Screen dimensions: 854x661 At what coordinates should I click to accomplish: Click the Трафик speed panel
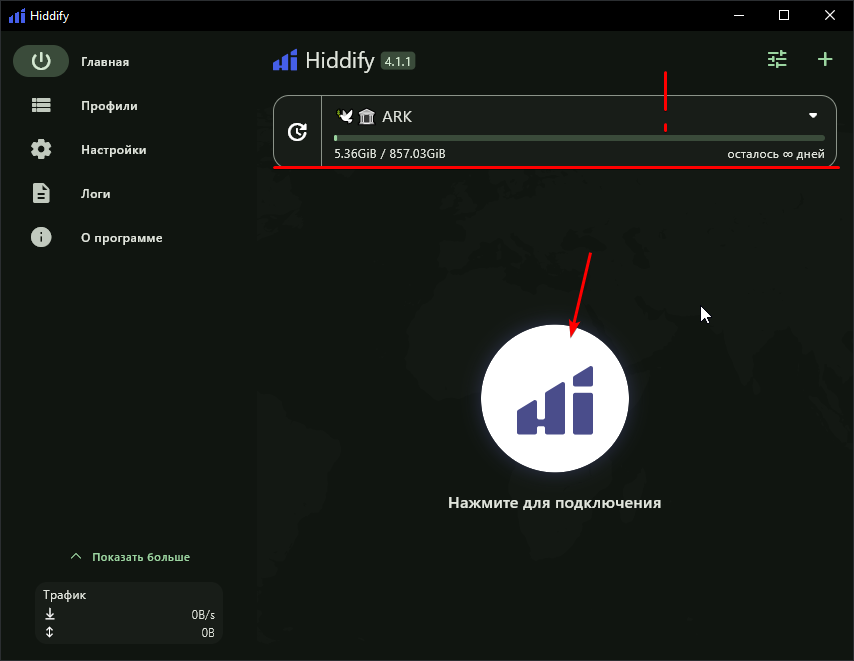pos(129,613)
